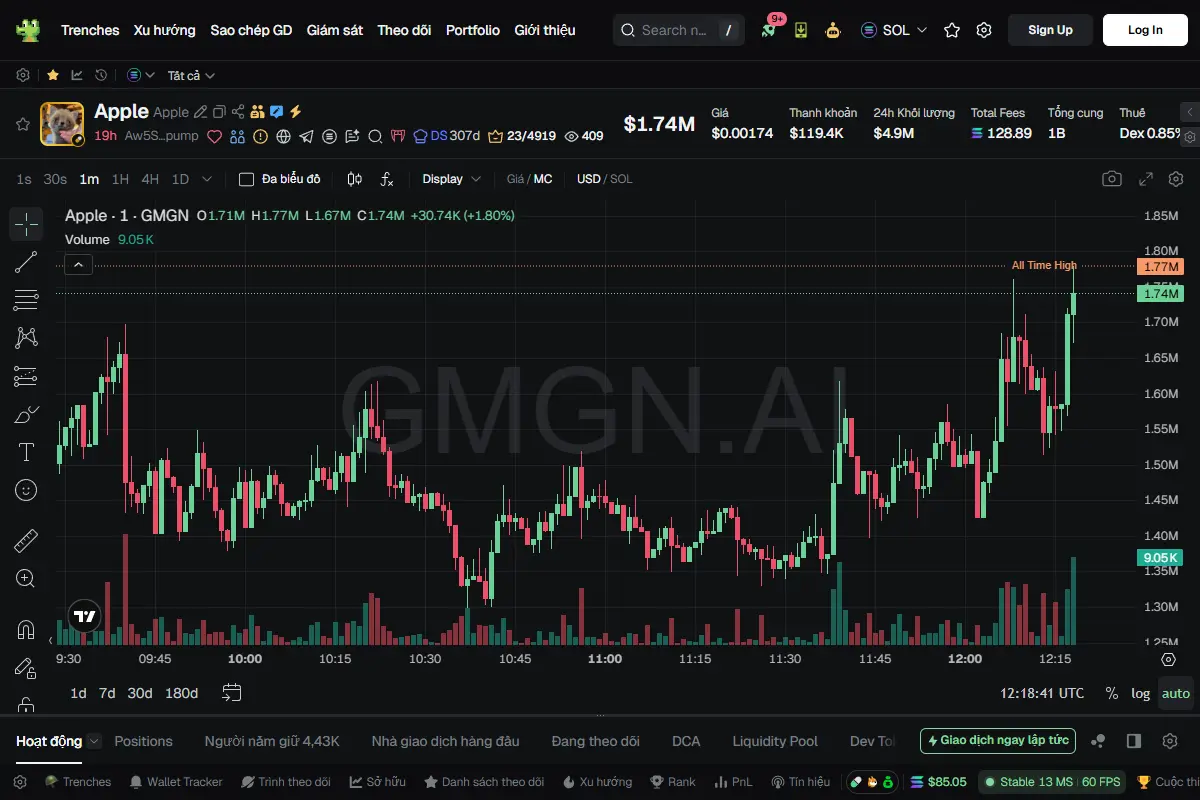Open the emoji sticker tool

(26, 490)
